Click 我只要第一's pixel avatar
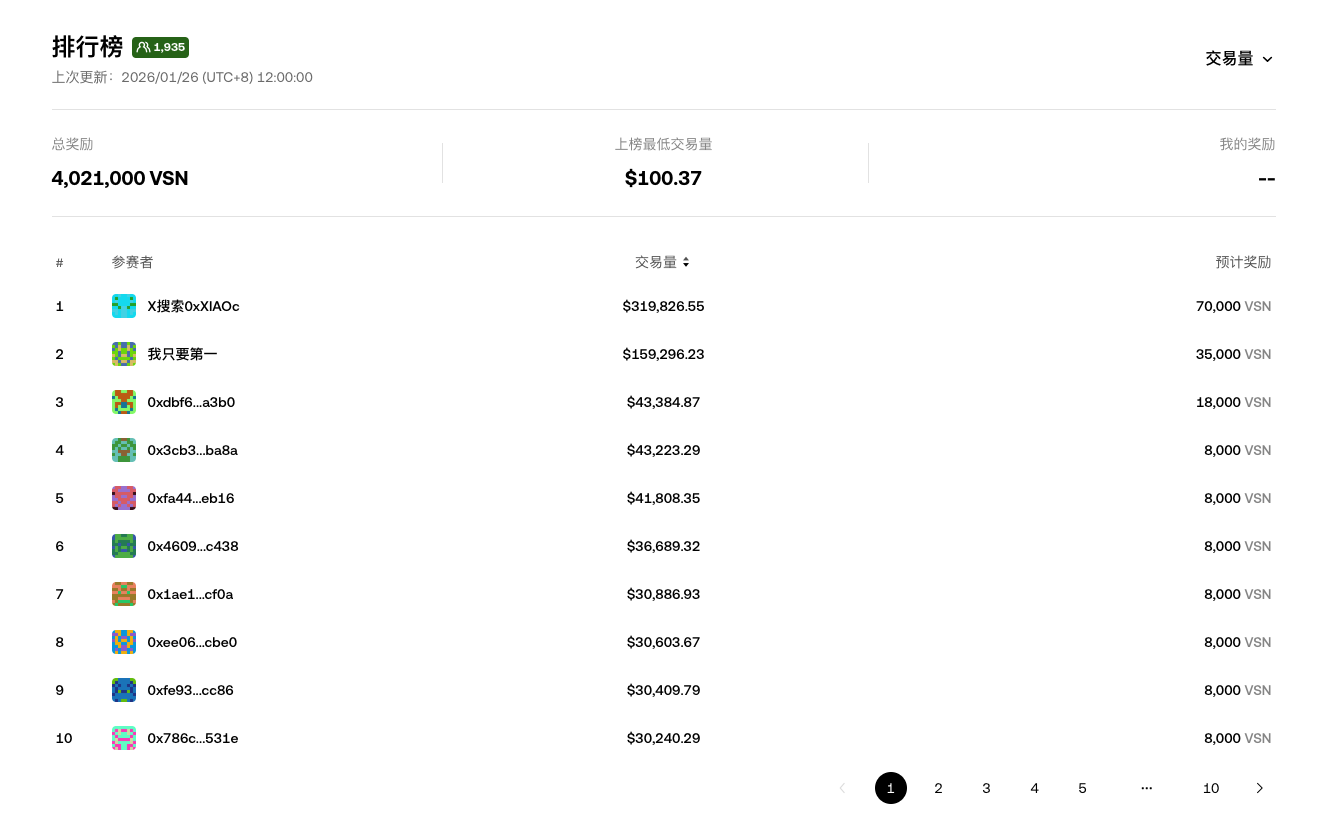This screenshot has height=829, width=1328. (124, 354)
